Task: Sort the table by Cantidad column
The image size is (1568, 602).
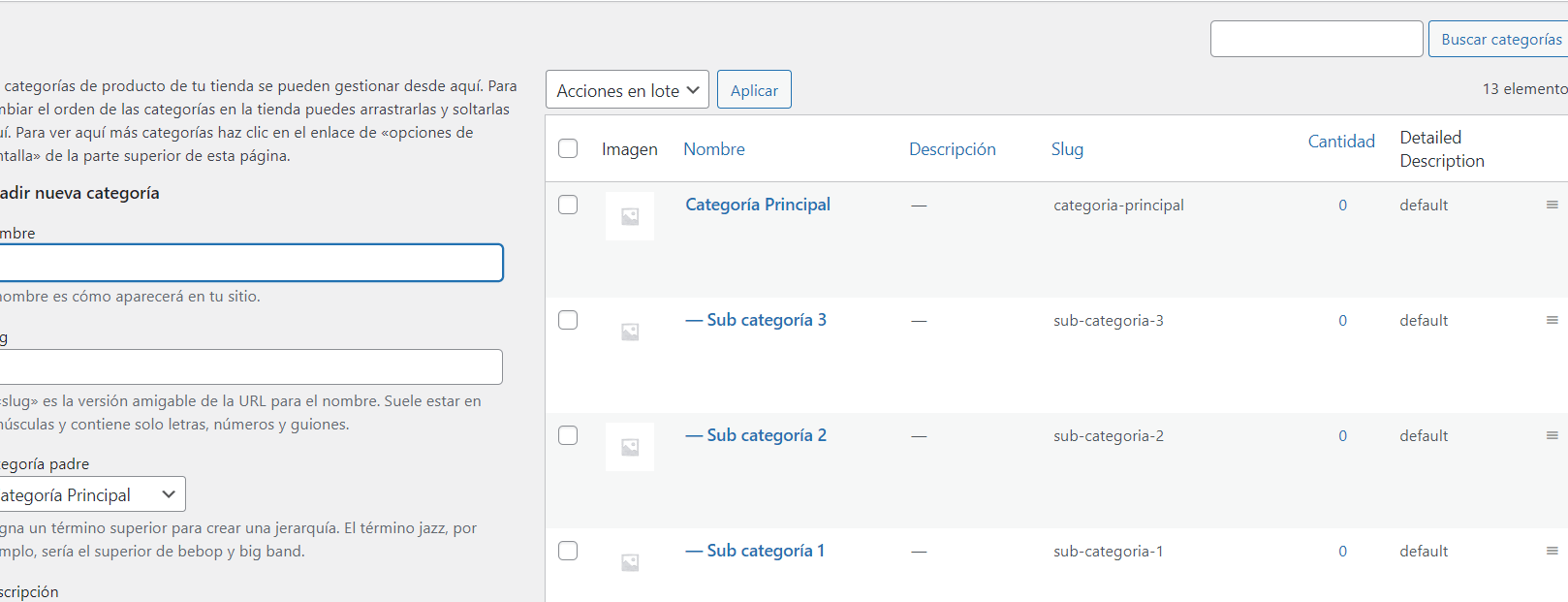Action: tap(1341, 142)
